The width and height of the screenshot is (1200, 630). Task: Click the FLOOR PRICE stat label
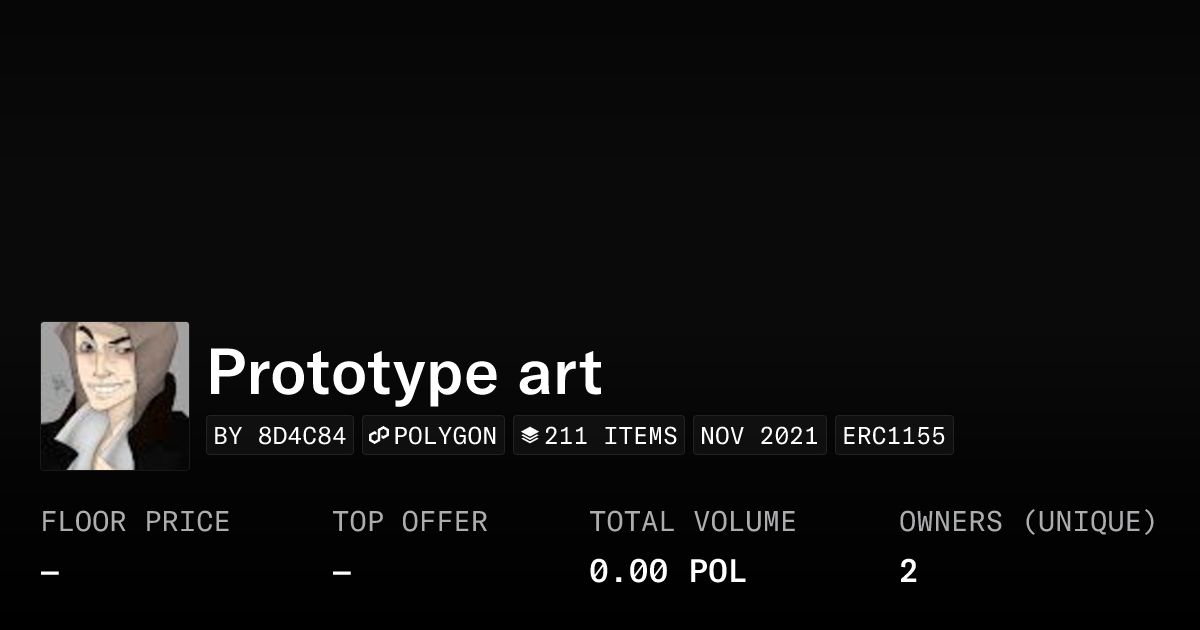135,521
